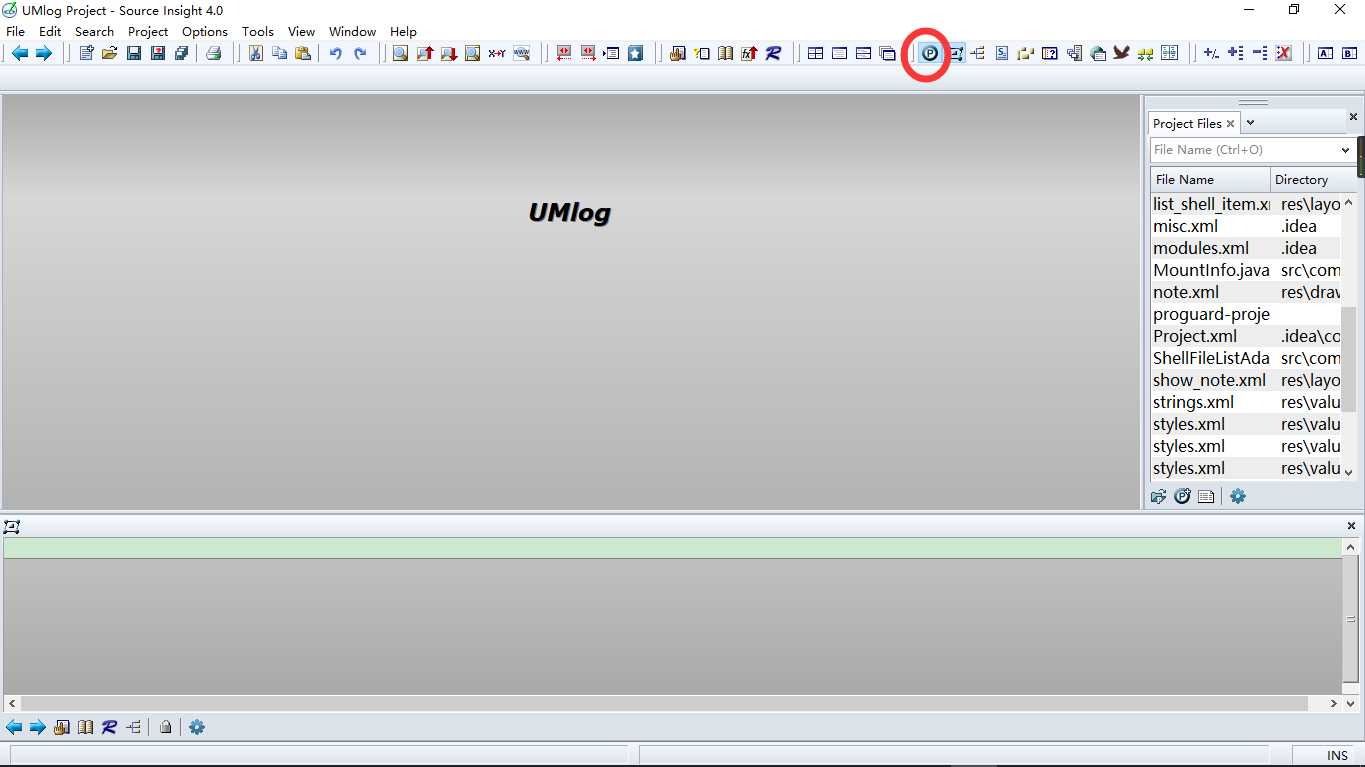The height and width of the screenshot is (767, 1365).
Task: Open the Search menu
Action: [x=94, y=31]
